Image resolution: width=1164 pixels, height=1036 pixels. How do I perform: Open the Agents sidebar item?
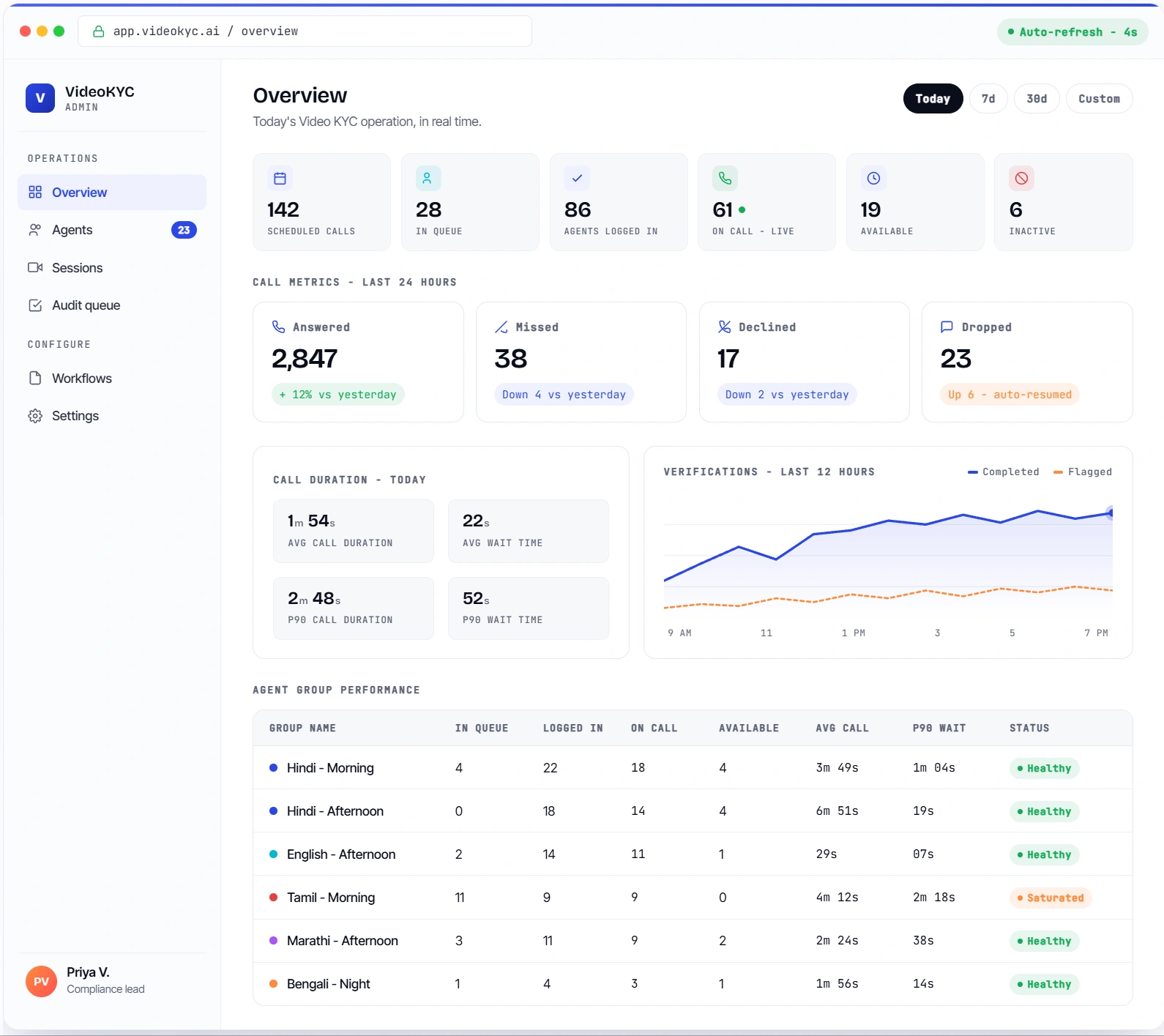point(112,230)
